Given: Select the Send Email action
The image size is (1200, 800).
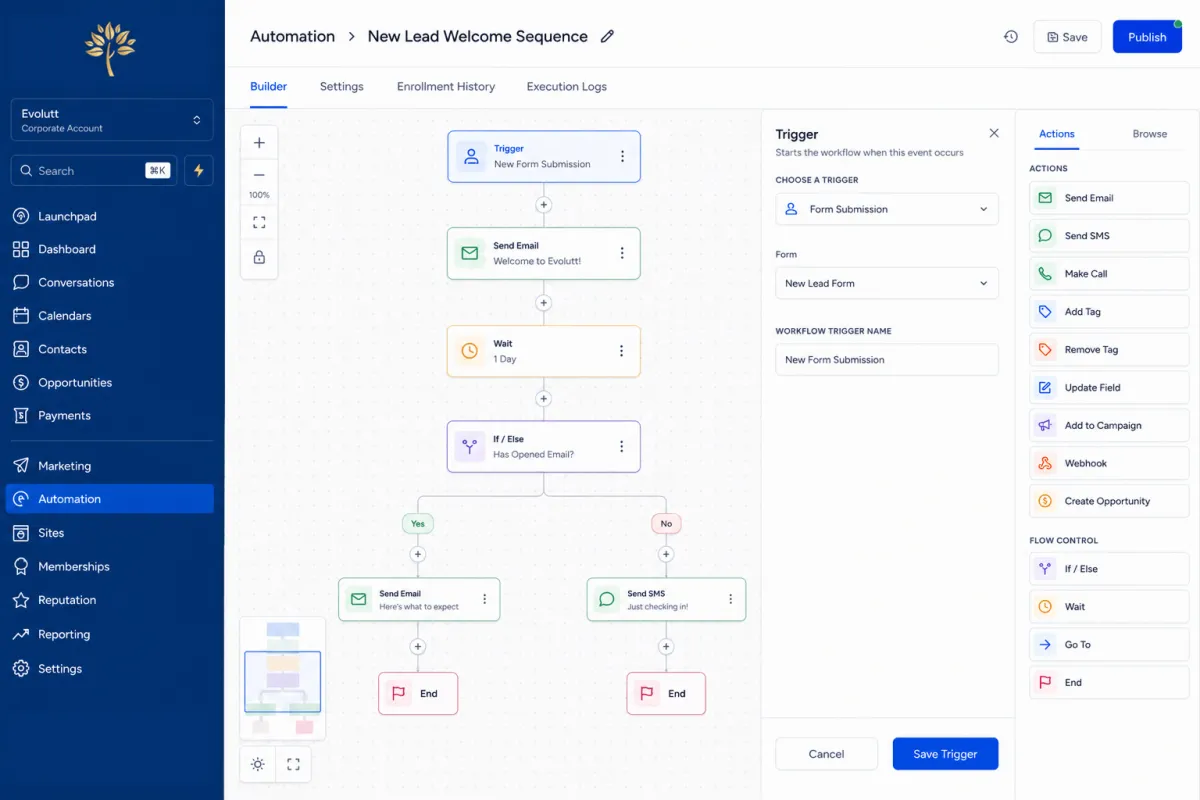Looking at the screenshot, I should tap(1109, 198).
